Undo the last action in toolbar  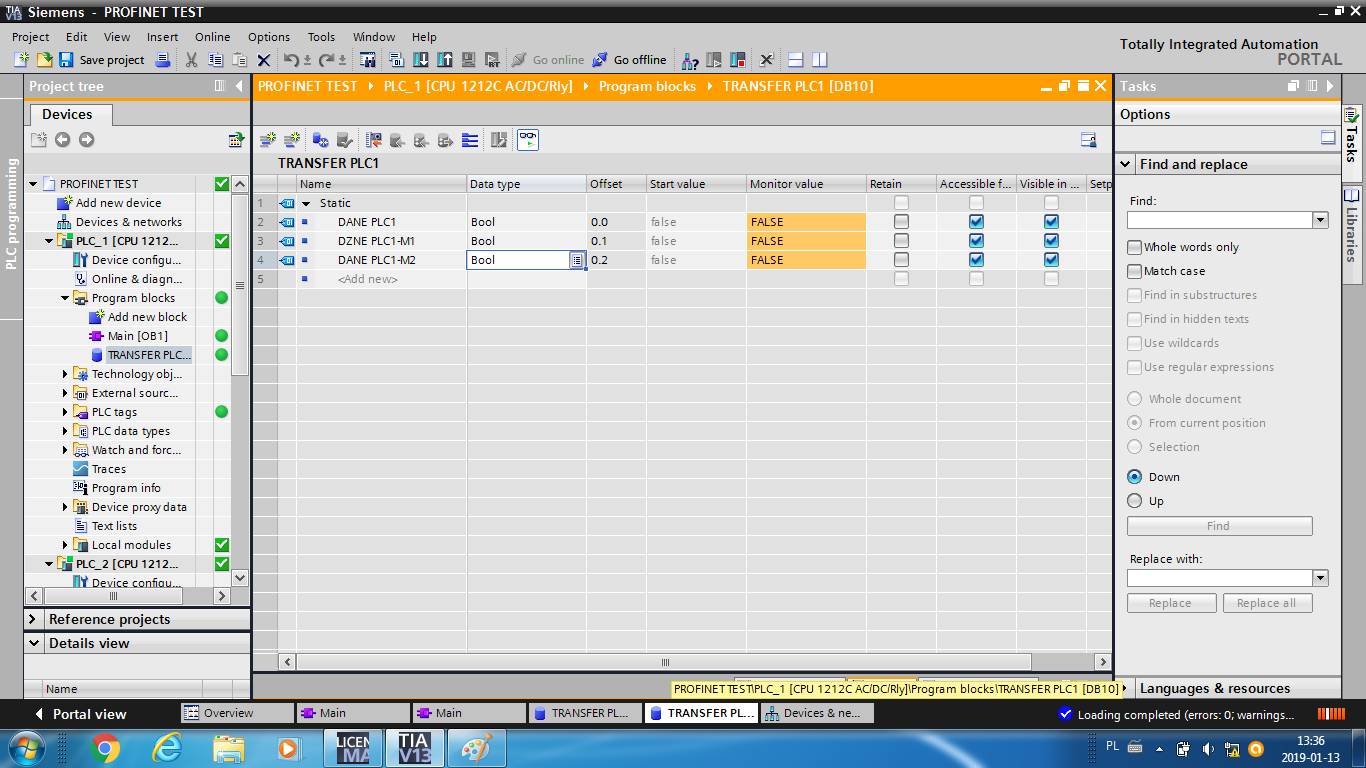tap(290, 60)
